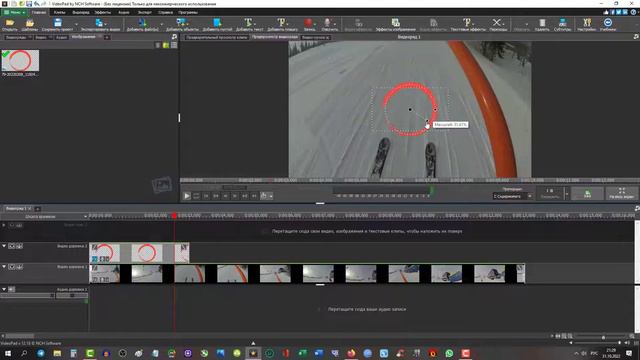Open the preview content dropdown
This screenshot has width=640, height=360.
(512, 196)
